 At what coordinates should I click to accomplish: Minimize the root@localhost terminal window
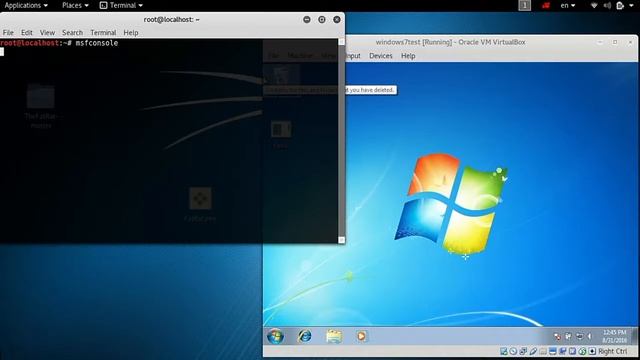(307, 20)
